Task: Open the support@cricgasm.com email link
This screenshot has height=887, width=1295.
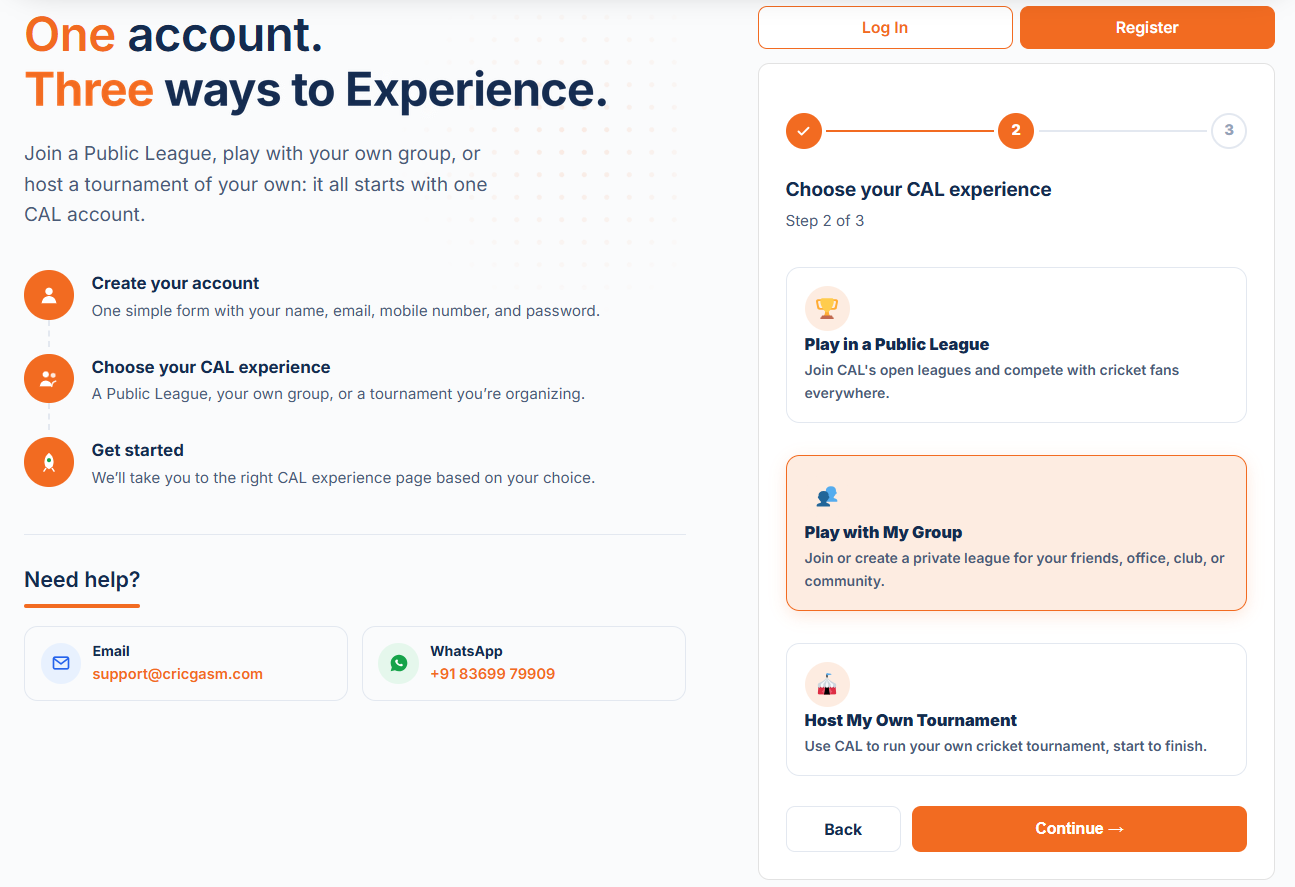Action: [178, 674]
